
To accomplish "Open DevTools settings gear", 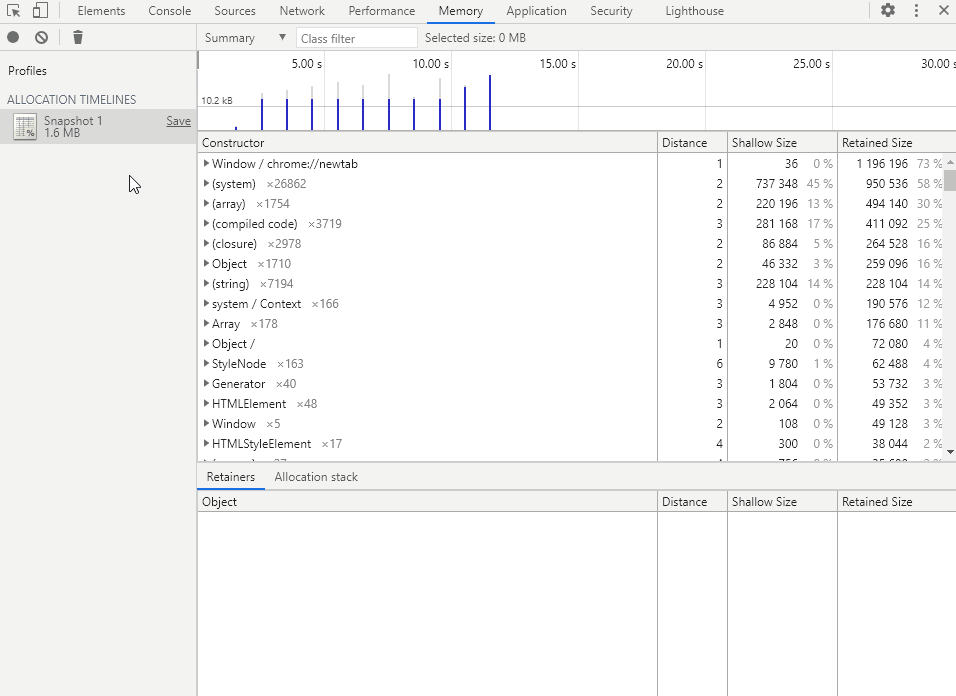I will 888,10.
